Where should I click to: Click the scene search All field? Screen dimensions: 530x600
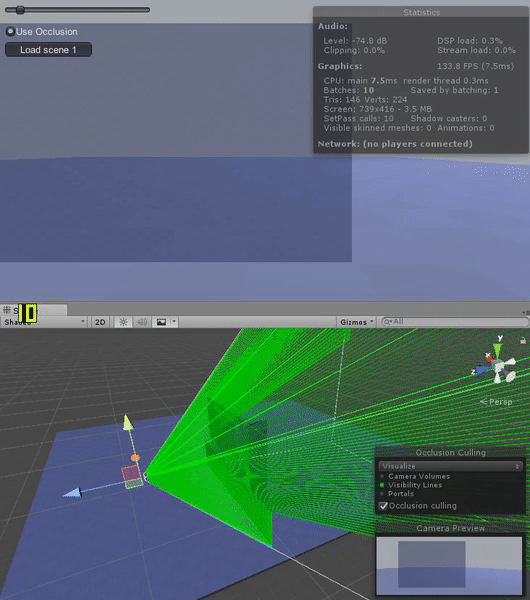455,322
